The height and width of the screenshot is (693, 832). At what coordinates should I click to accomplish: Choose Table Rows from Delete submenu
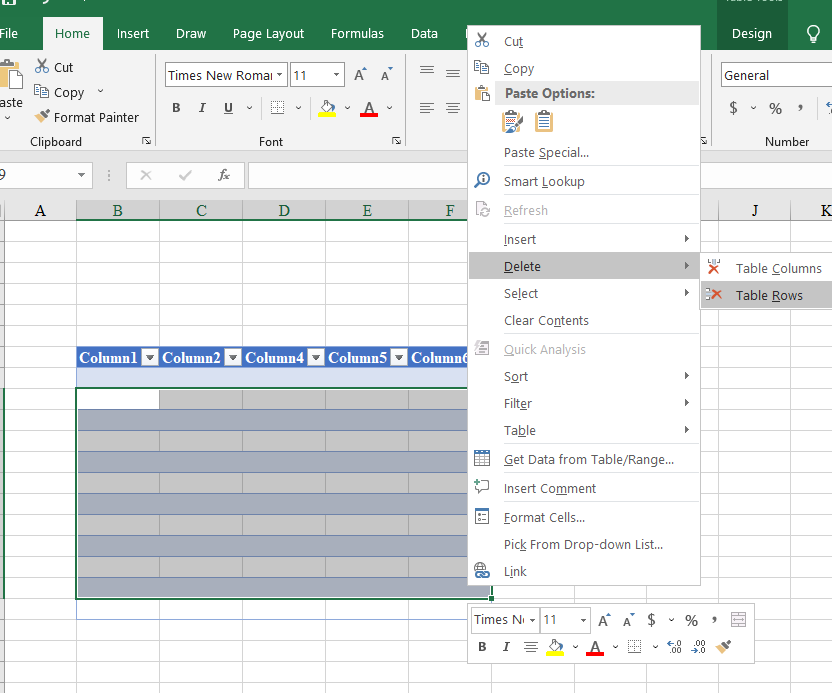coord(768,295)
